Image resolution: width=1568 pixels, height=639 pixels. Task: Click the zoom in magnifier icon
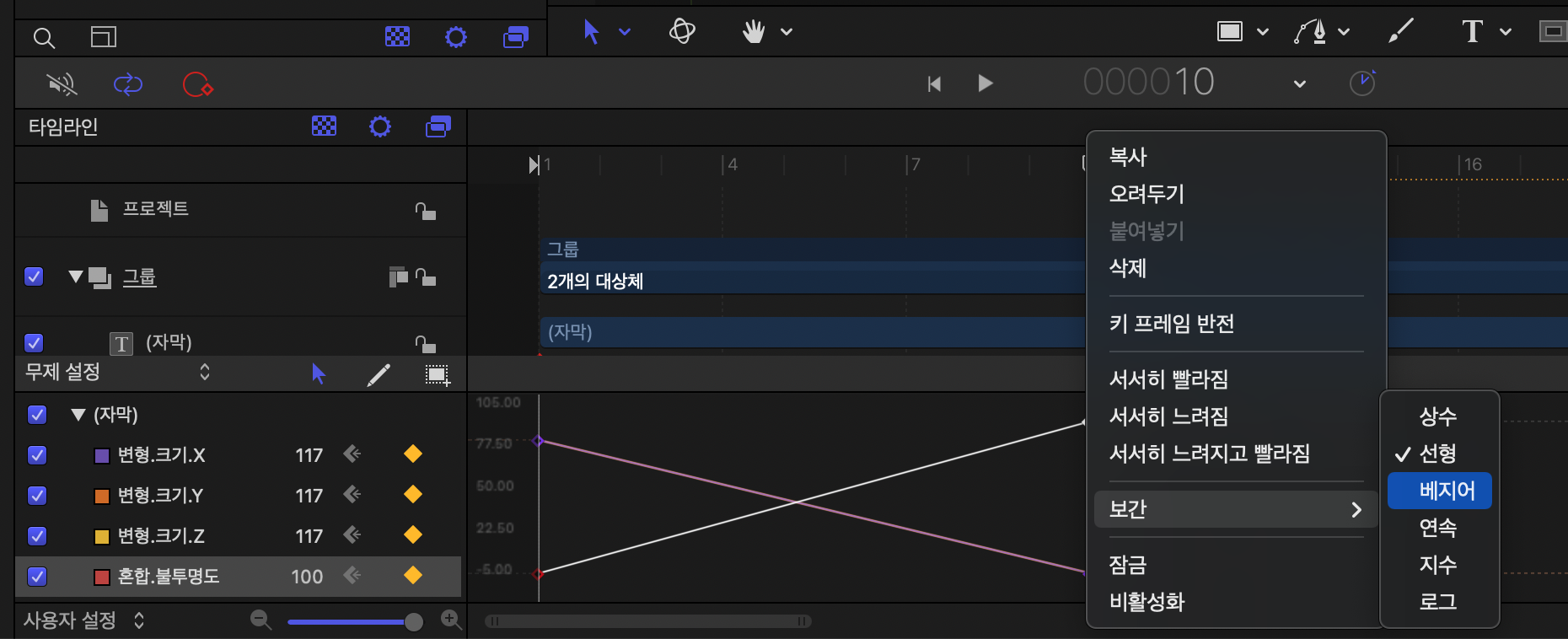pyautogui.click(x=451, y=620)
